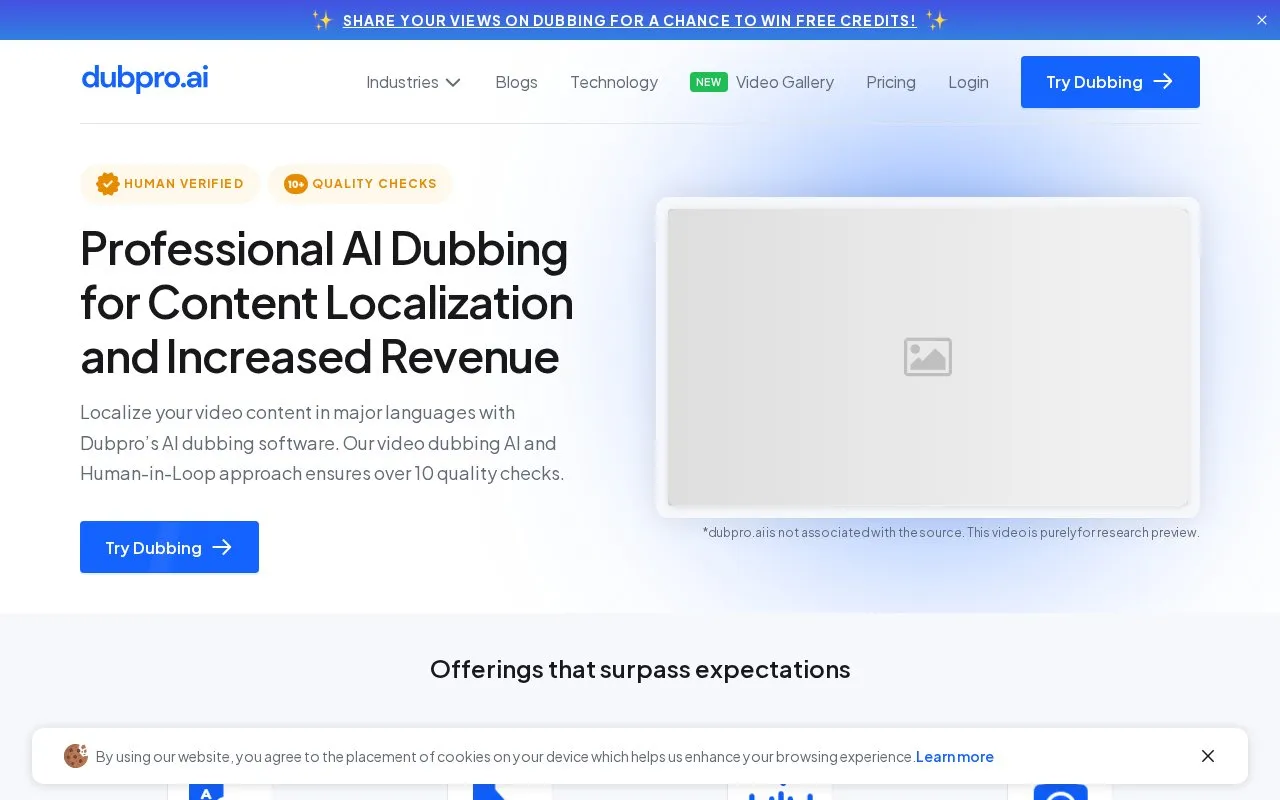Click the arrow icon in header Try Dubbing
The height and width of the screenshot is (800, 1280).
click(x=1163, y=82)
